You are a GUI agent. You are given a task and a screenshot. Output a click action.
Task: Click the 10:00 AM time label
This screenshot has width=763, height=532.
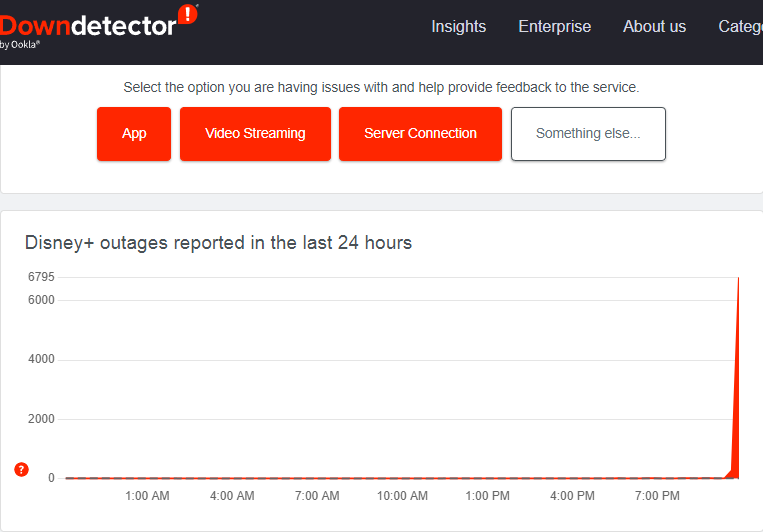pyautogui.click(x=402, y=496)
